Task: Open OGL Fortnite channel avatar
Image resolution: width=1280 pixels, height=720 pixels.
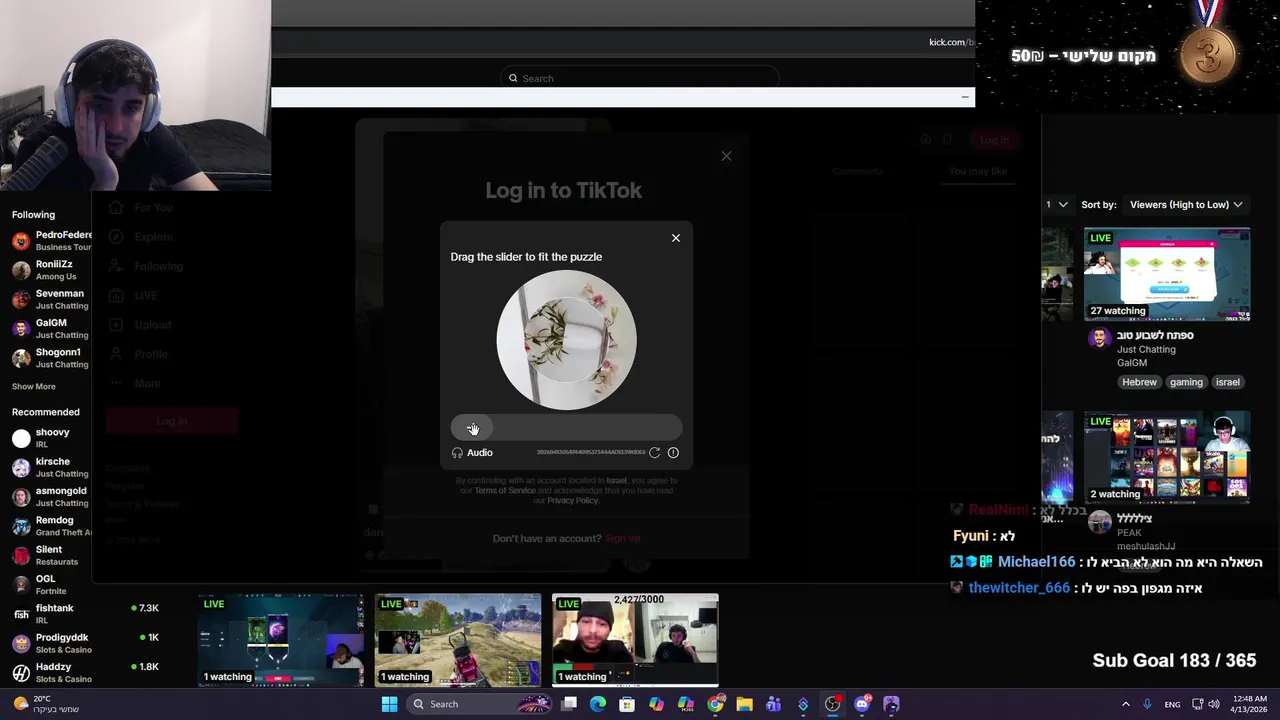Action: [21, 584]
